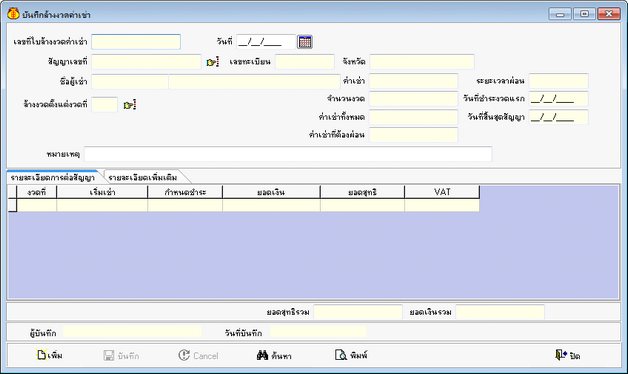Click the ยอดเงินรวม total field
This screenshot has width=628, height=374.
500,312
